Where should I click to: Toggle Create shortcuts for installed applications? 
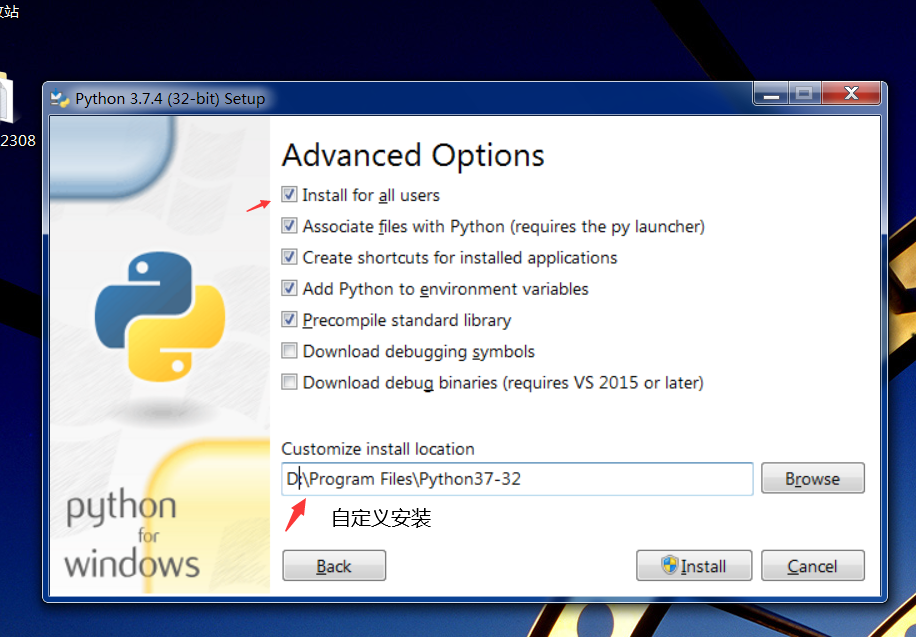click(x=289, y=257)
